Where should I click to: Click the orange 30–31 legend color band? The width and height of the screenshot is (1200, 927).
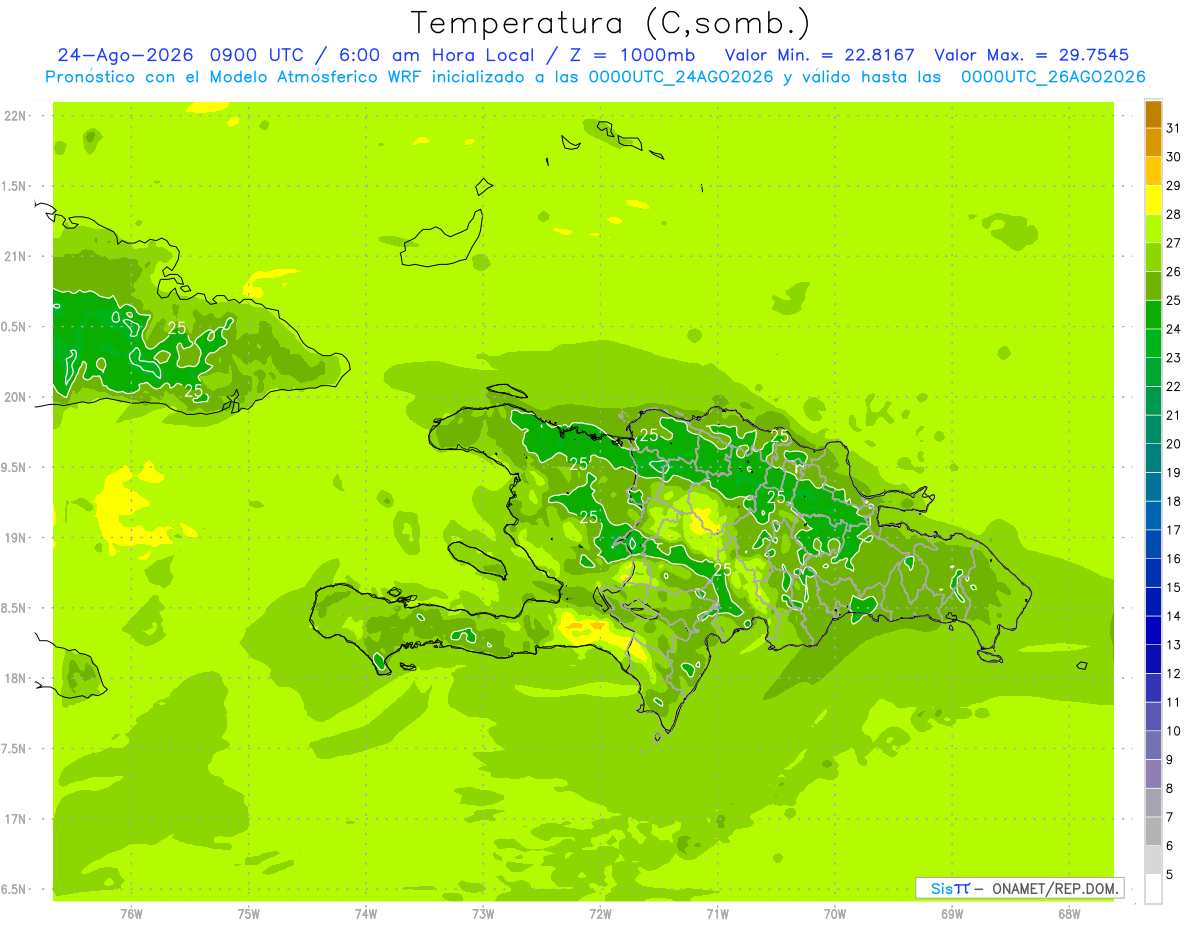1153,142
